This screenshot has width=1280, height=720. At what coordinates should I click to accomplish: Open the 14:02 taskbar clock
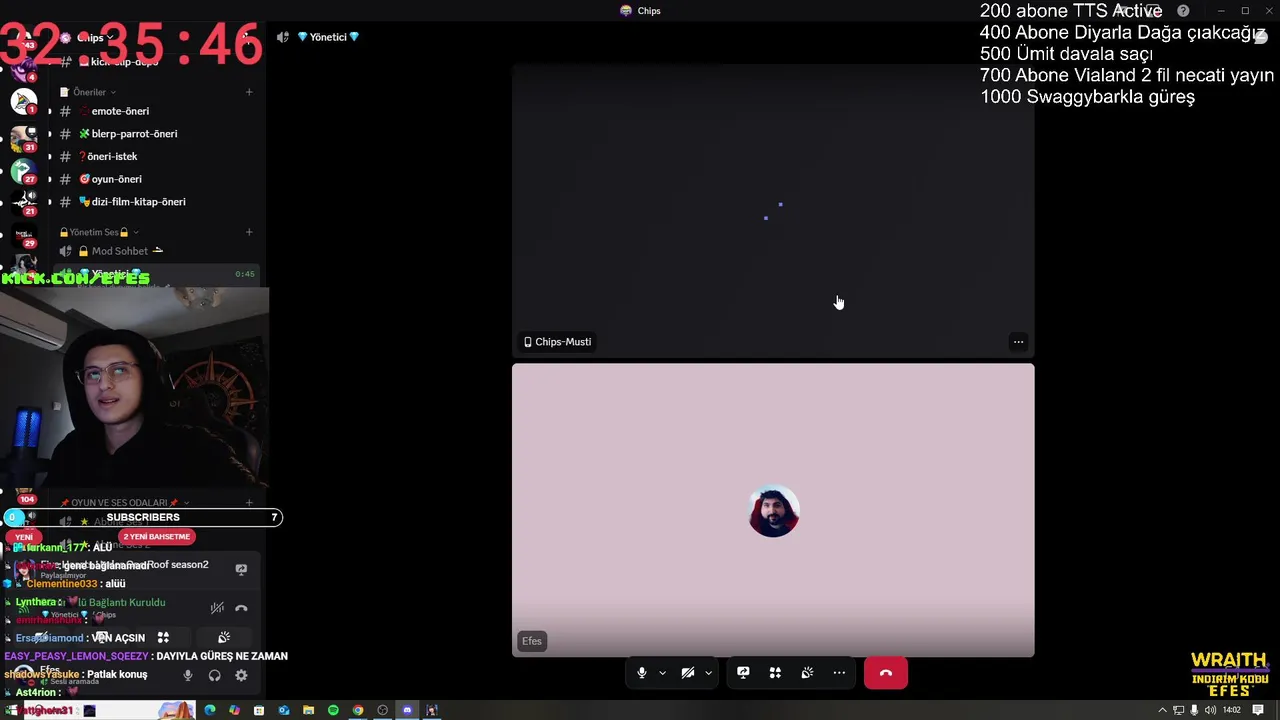coord(1232,711)
